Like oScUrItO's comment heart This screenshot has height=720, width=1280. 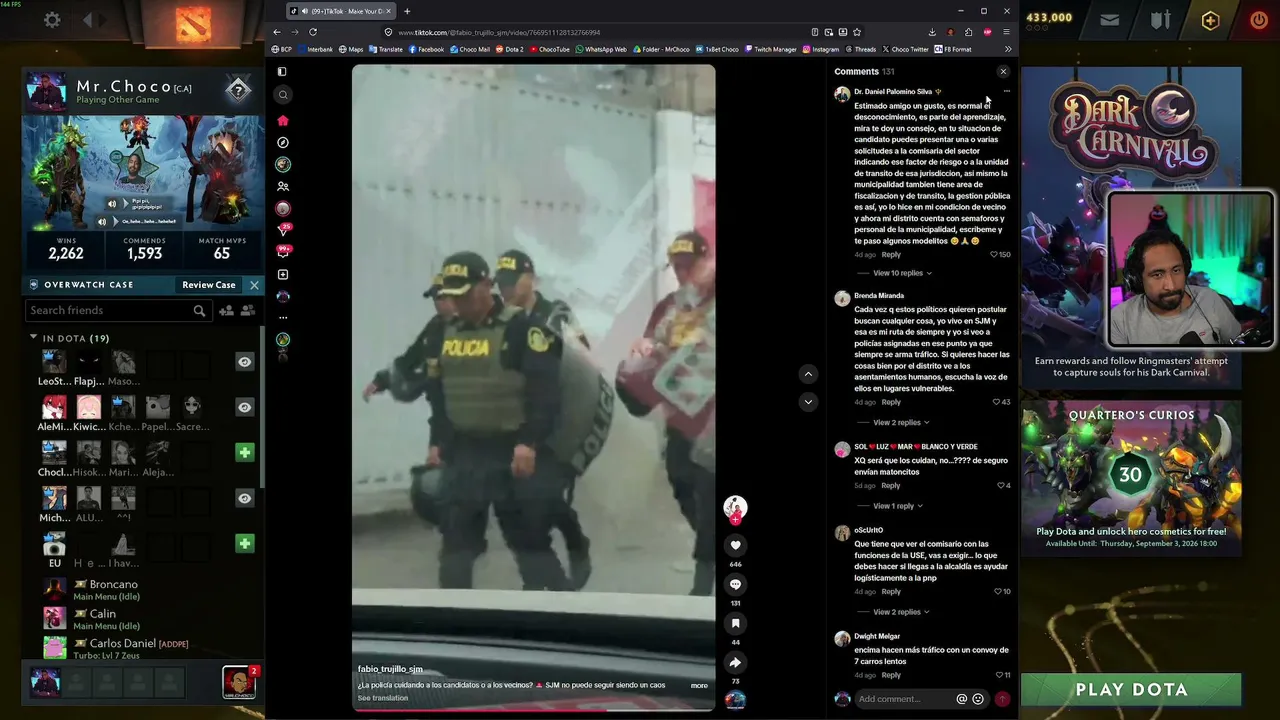click(997, 592)
